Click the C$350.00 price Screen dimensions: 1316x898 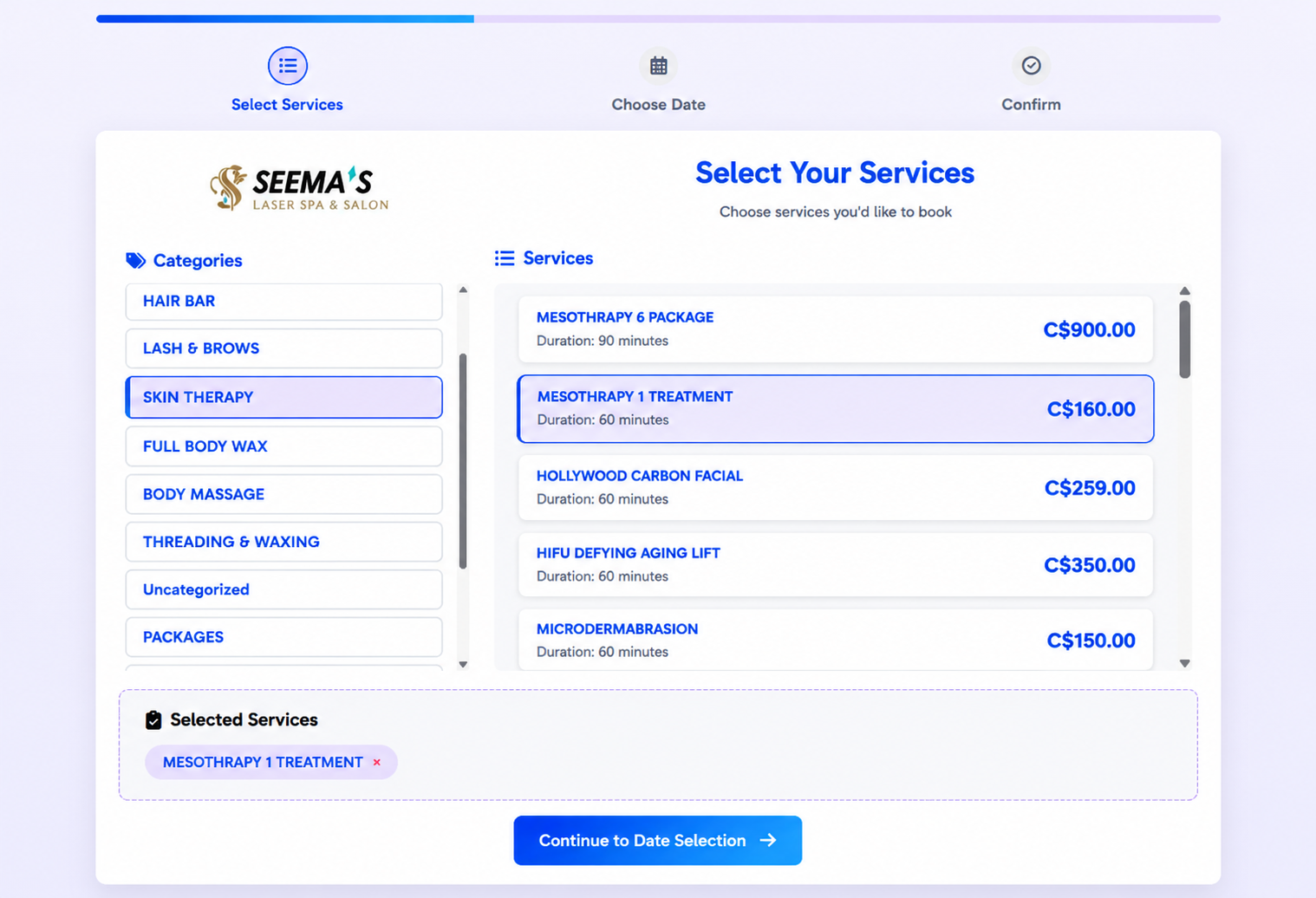point(1090,565)
